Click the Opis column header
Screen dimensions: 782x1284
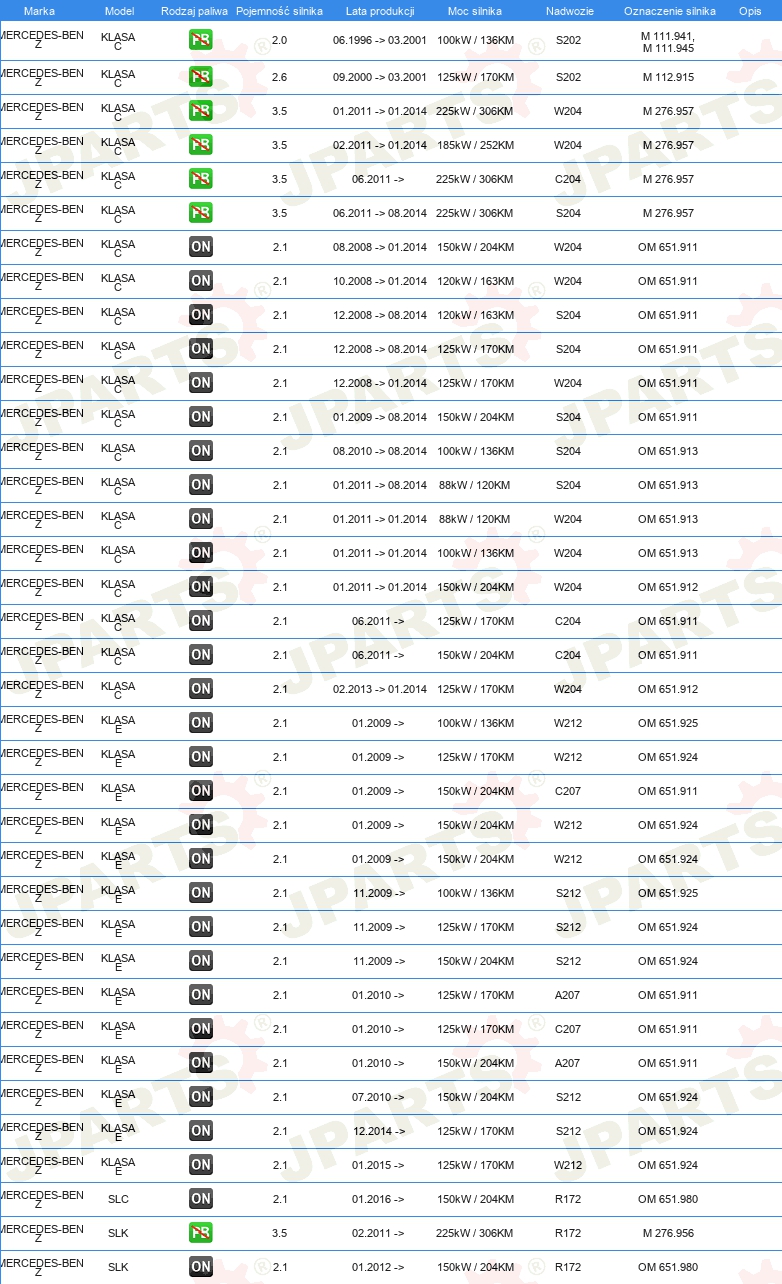click(750, 11)
